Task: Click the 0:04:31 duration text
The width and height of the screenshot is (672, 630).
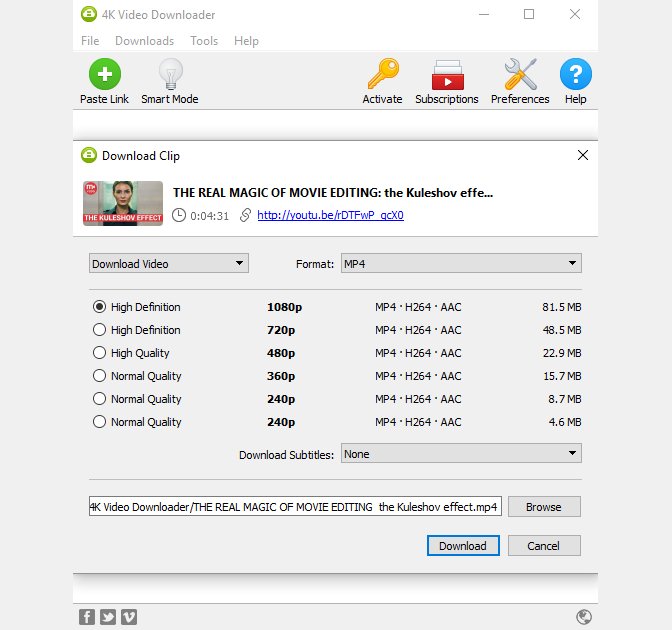Action: pos(210,216)
